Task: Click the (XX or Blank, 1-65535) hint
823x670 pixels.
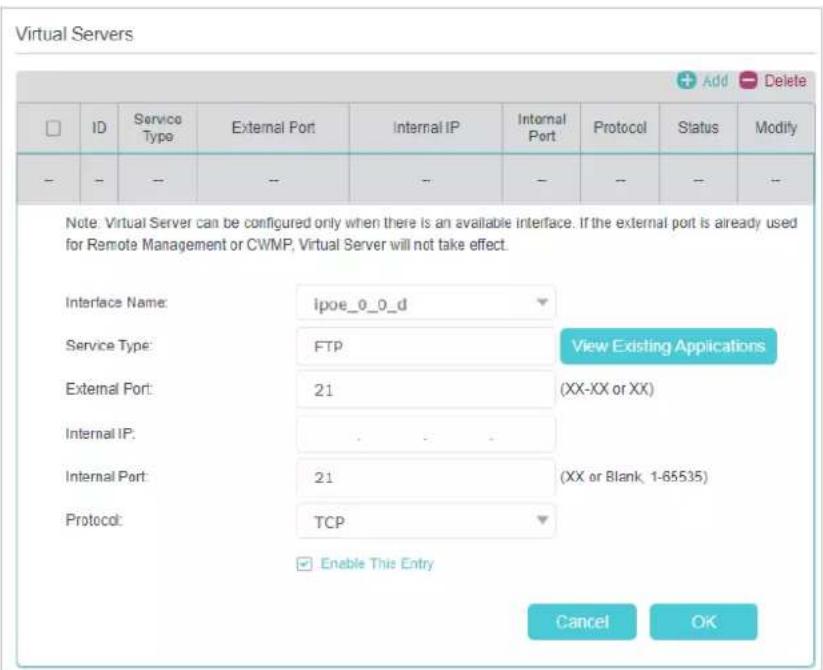Action: [x=634, y=477]
